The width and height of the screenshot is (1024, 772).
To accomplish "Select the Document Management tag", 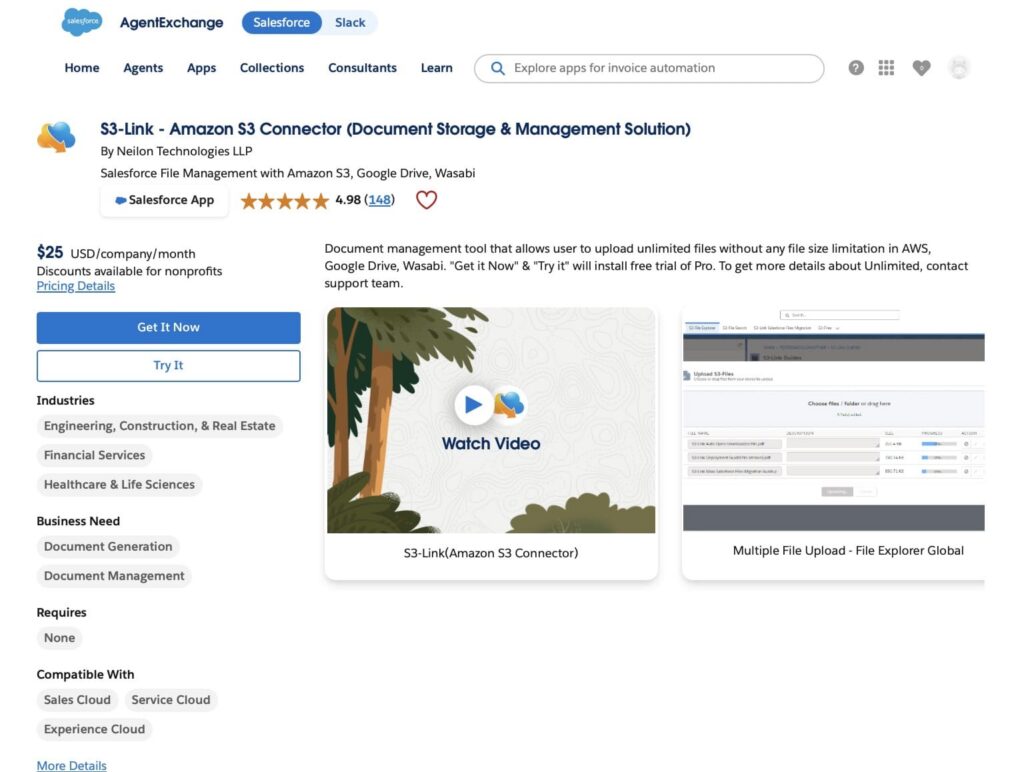I will coord(114,576).
